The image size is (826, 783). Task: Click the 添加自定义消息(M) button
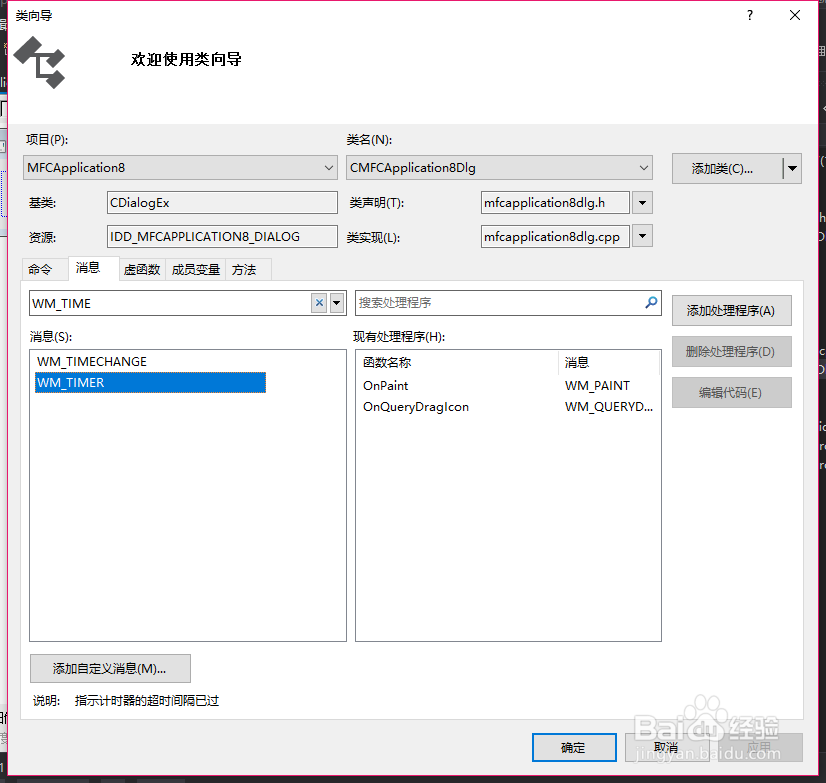(112, 668)
